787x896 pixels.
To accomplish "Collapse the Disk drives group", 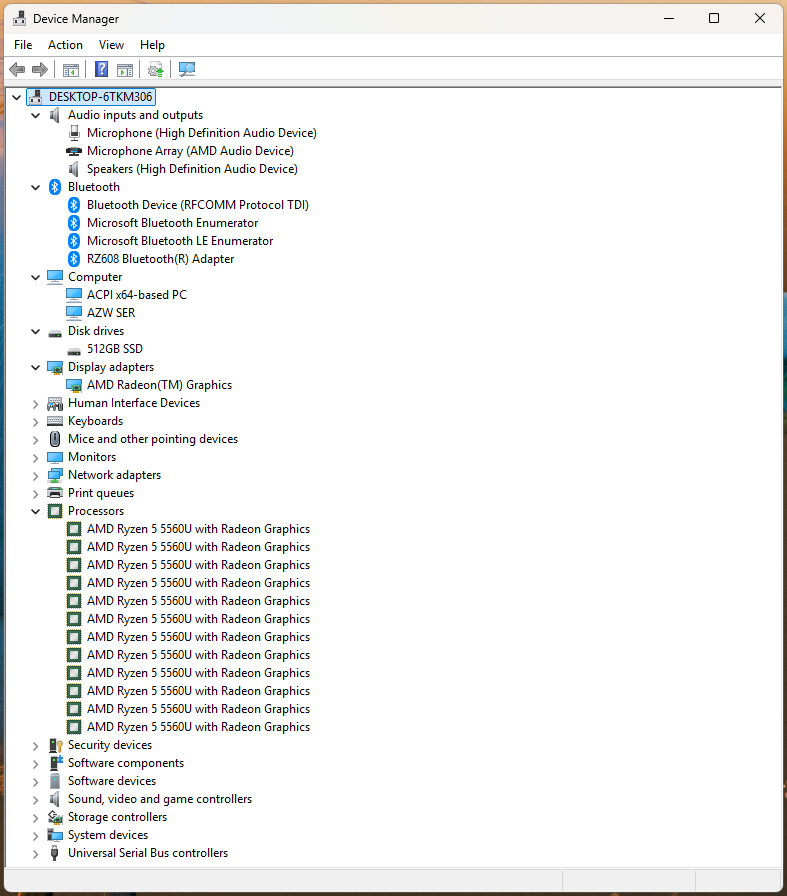I will [x=35, y=331].
